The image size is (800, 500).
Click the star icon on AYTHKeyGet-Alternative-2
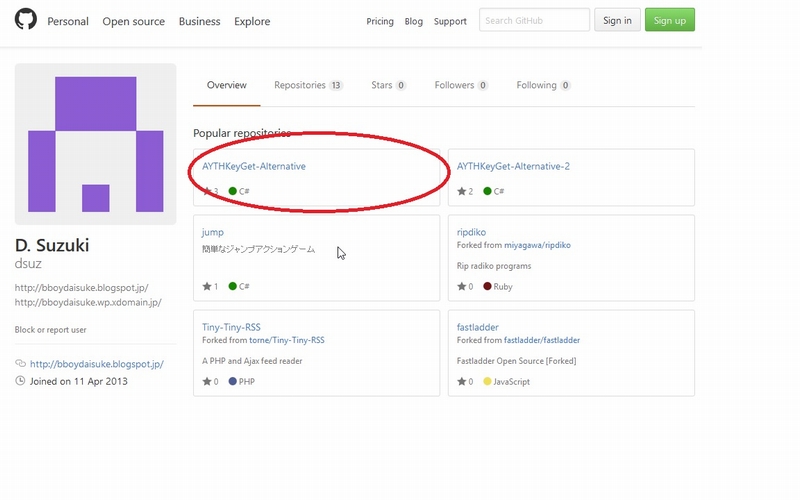461,191
